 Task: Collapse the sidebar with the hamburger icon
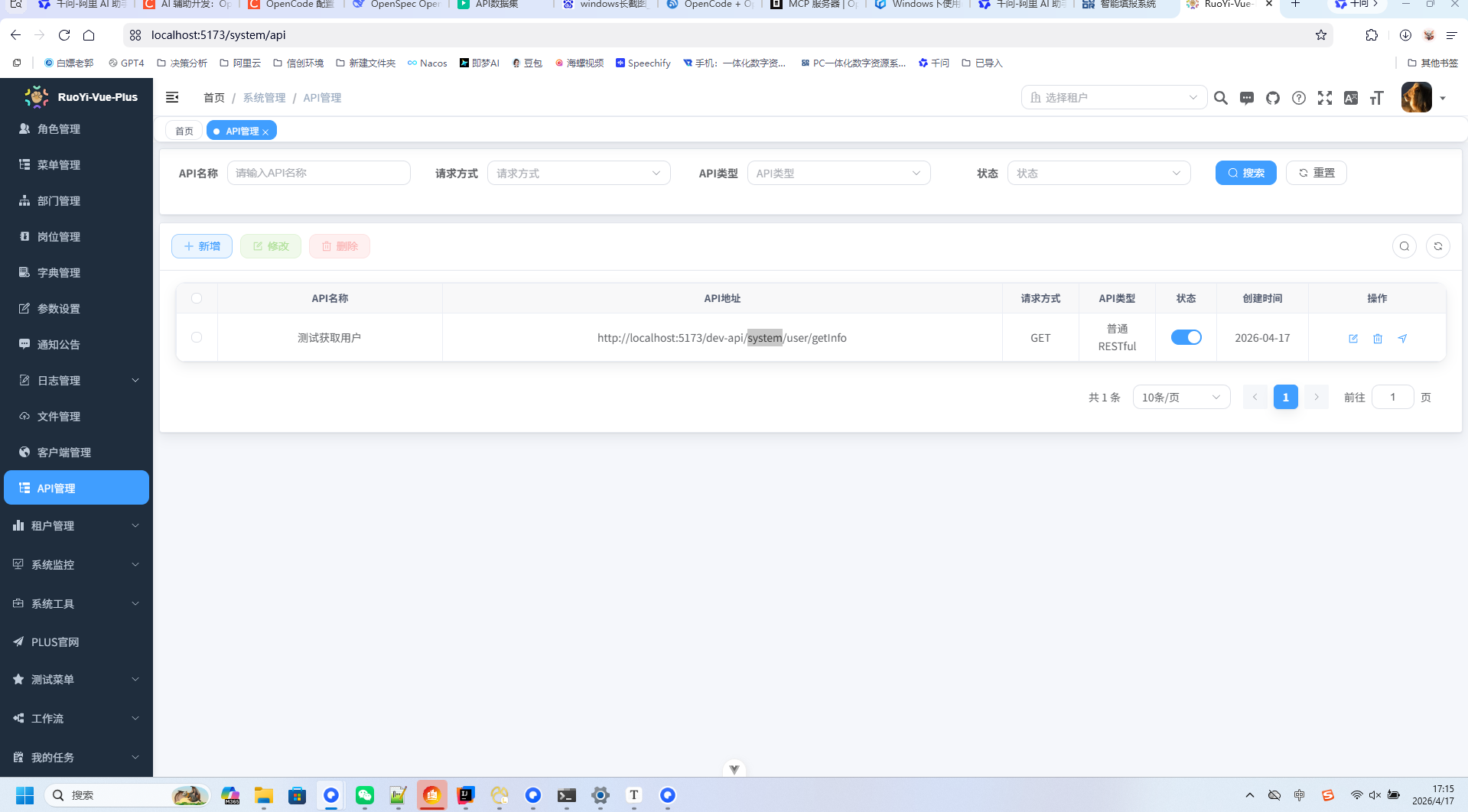(x=172, y=97)
